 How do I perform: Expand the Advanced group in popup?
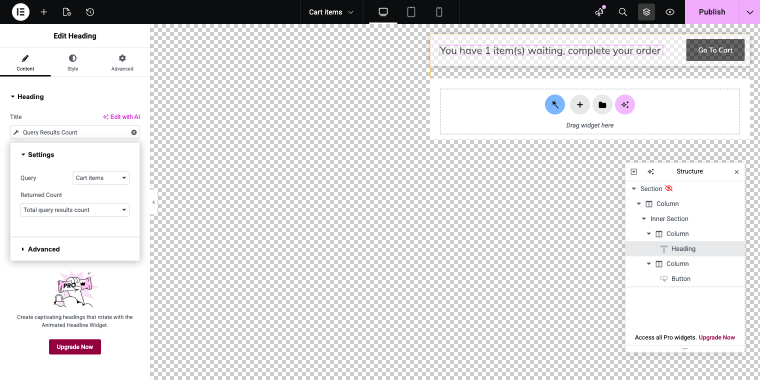(x=40, y=249)
